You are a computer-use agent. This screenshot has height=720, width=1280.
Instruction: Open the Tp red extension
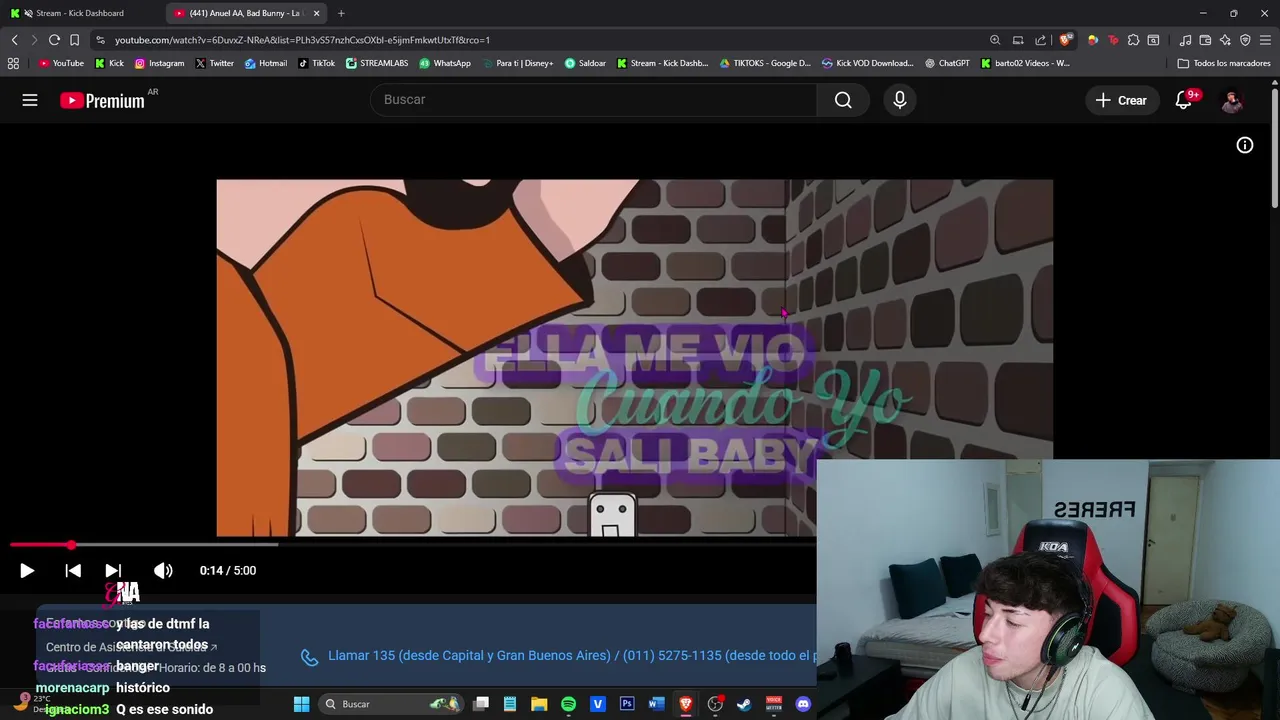[x=1113, y=40]
